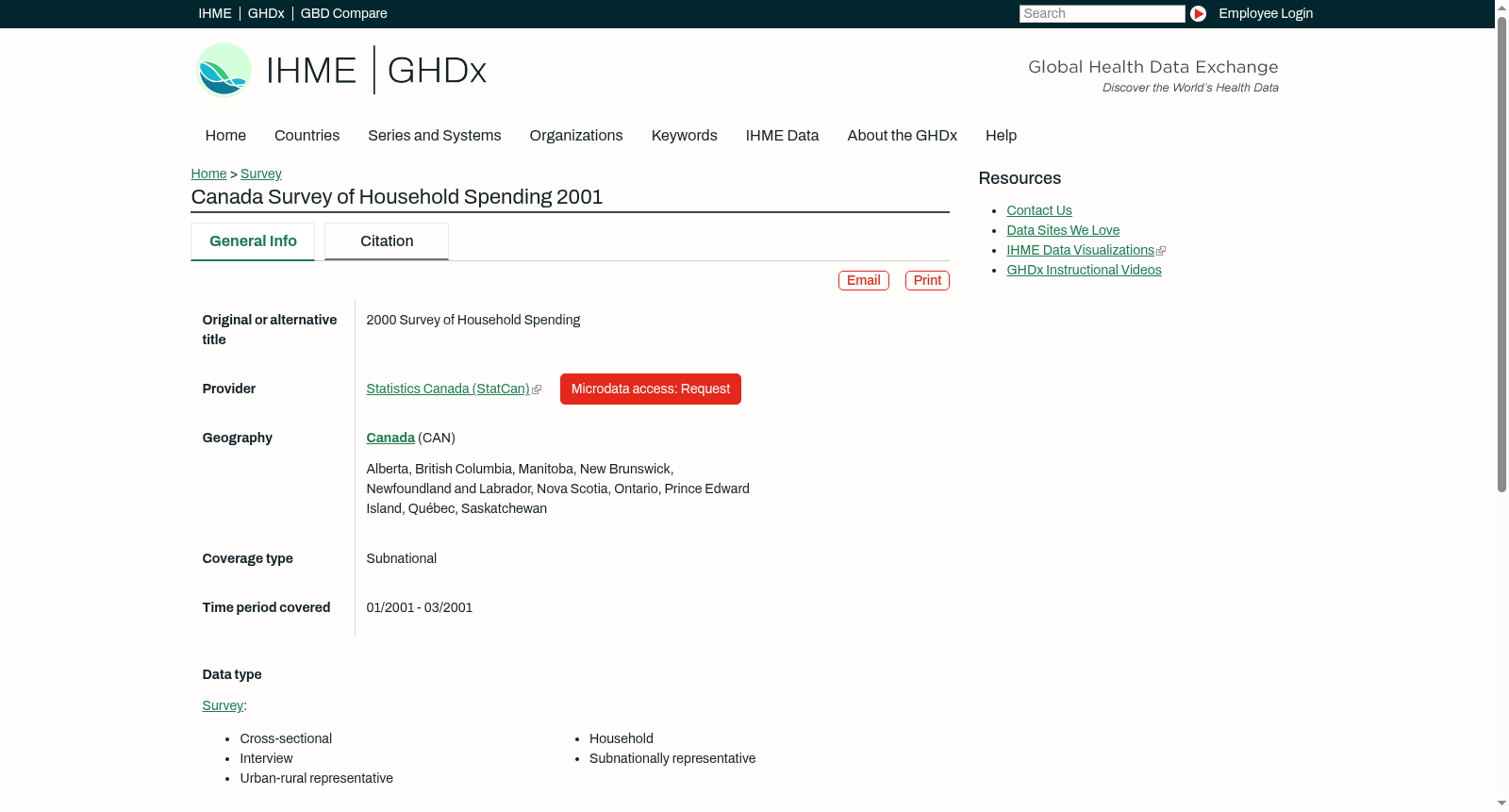This screenshot has width=1509, height=812.
Task: Click the Urban-rural representative list item
Action: (x=316, y=778)
